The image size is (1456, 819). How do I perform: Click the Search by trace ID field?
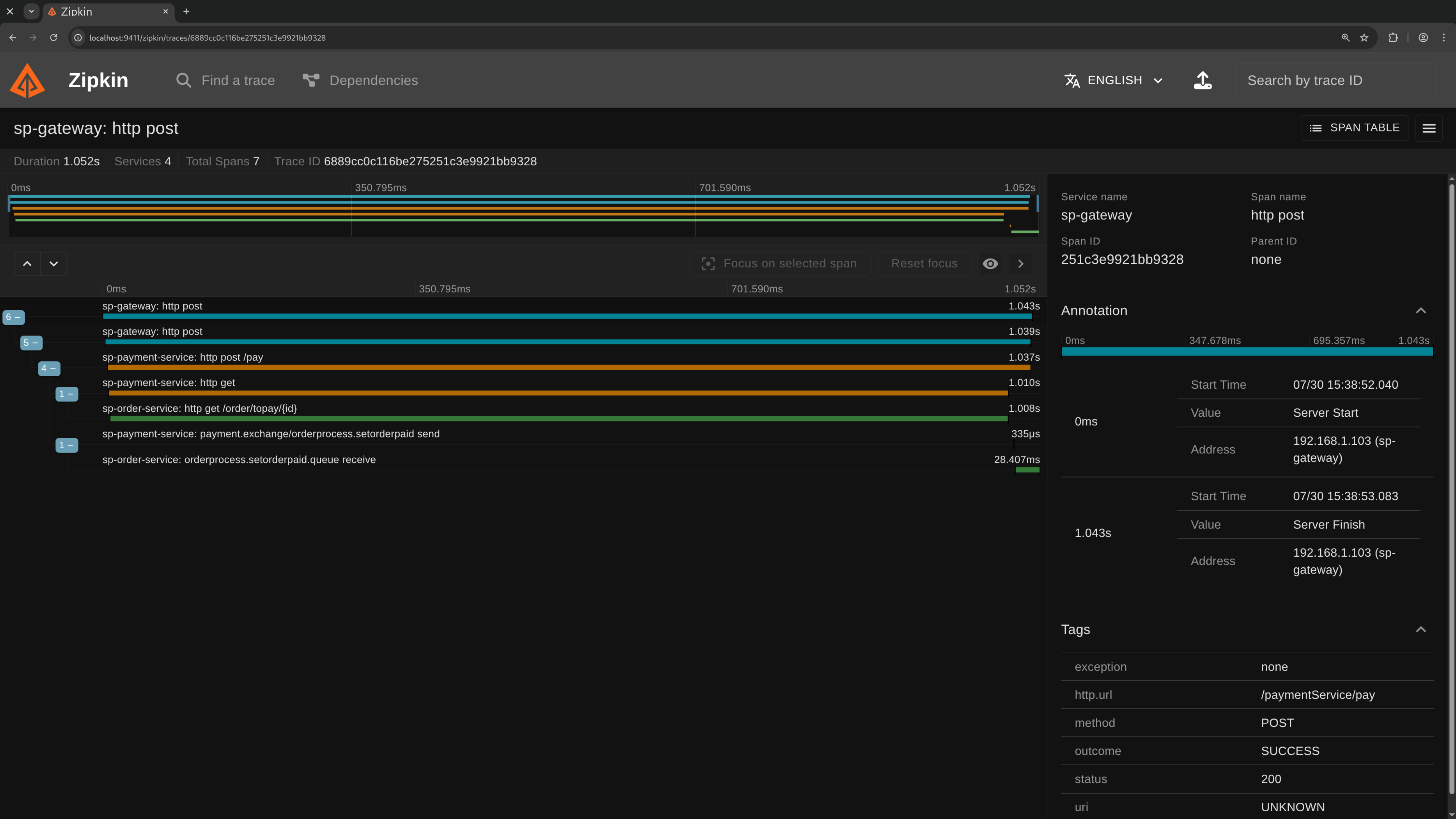(1334, 80)
